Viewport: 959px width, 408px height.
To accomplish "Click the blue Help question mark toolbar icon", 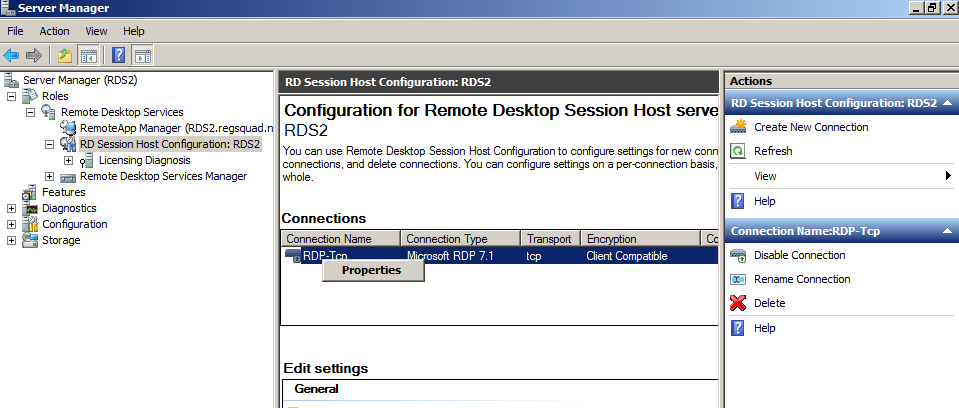I will click(x=118, y=56).
